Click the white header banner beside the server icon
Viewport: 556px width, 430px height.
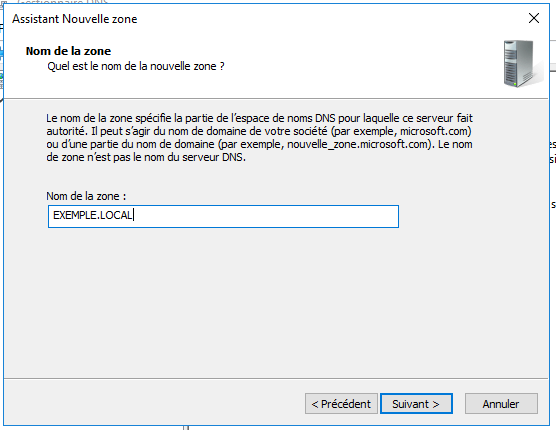[355, 66]
